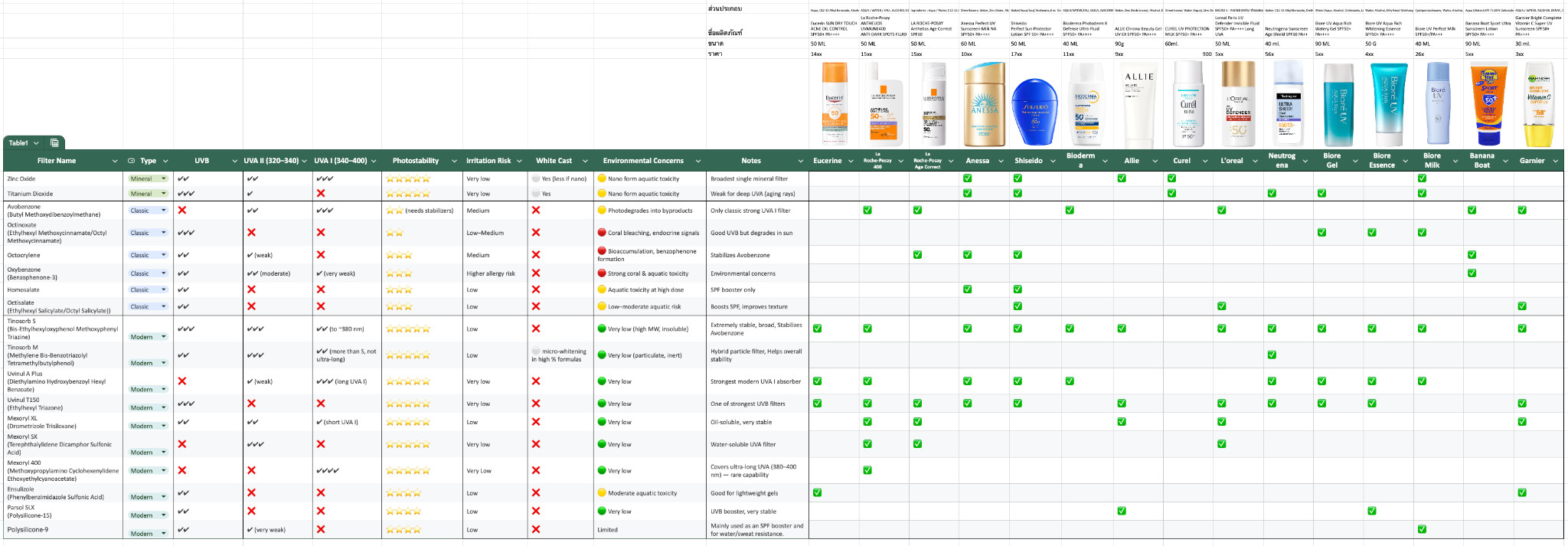Click green dot beside Very low (particulate, inert)
The height and width of the screenshot is (546, 1568).
tap(602, 355)
